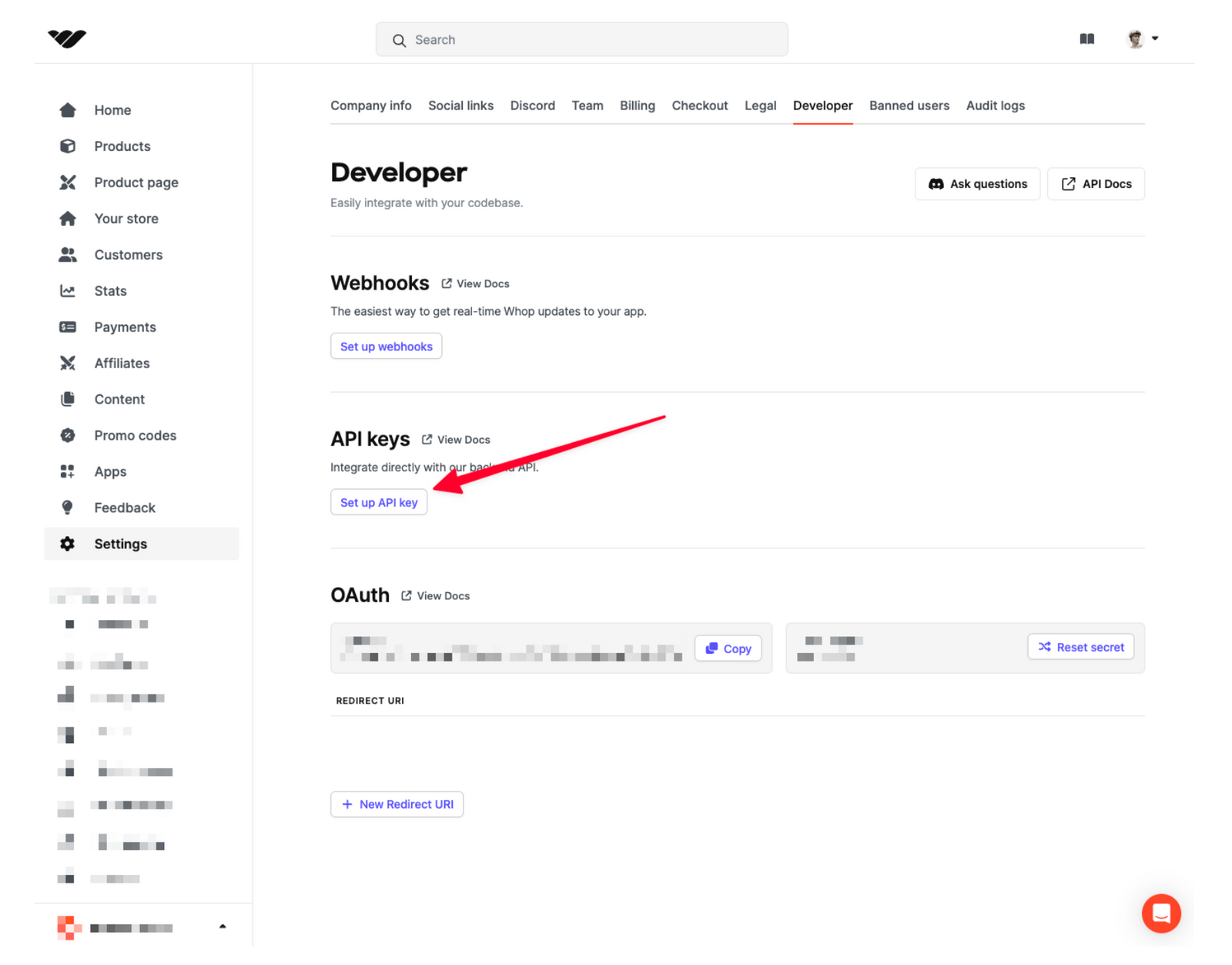Click the Feedback lightbulb icon
This screenshot has width=1232, height=965.
[68, 508]
